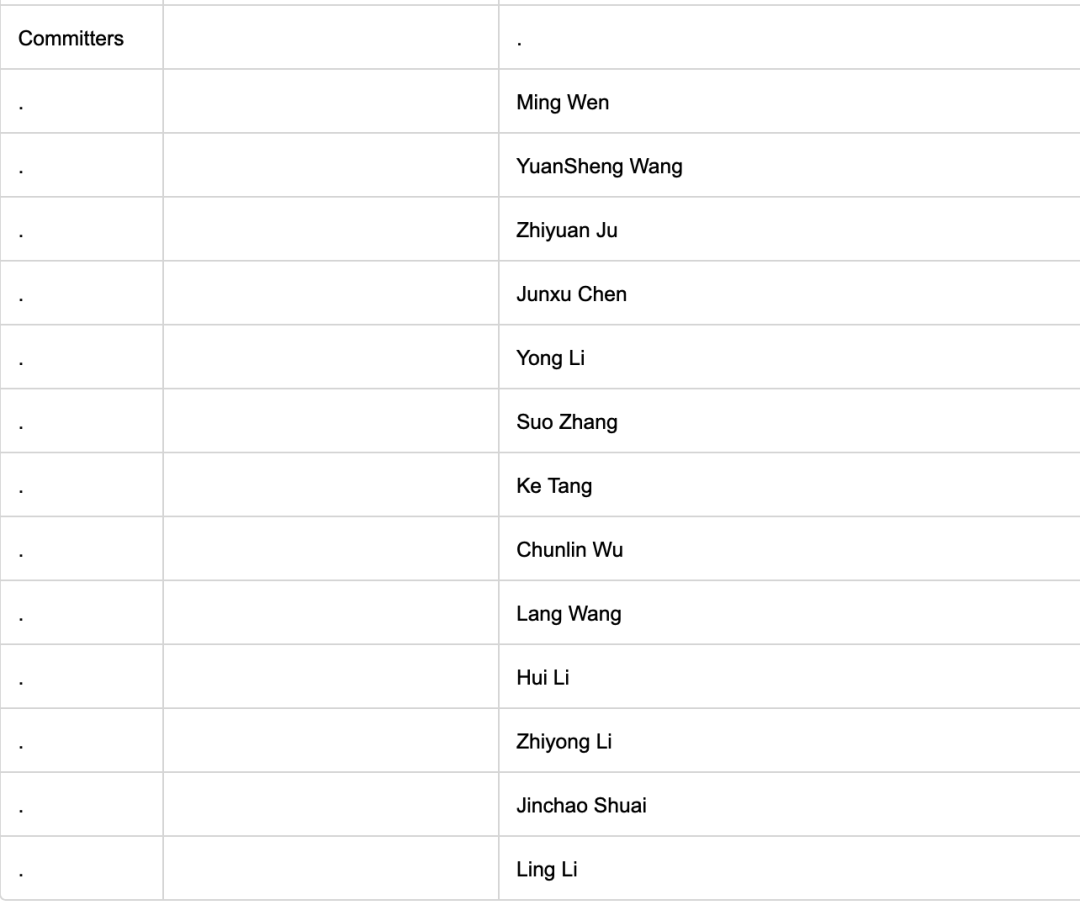Click the first-column dot in Yong Li's row
1080x905 pixels.
point(21,360)
